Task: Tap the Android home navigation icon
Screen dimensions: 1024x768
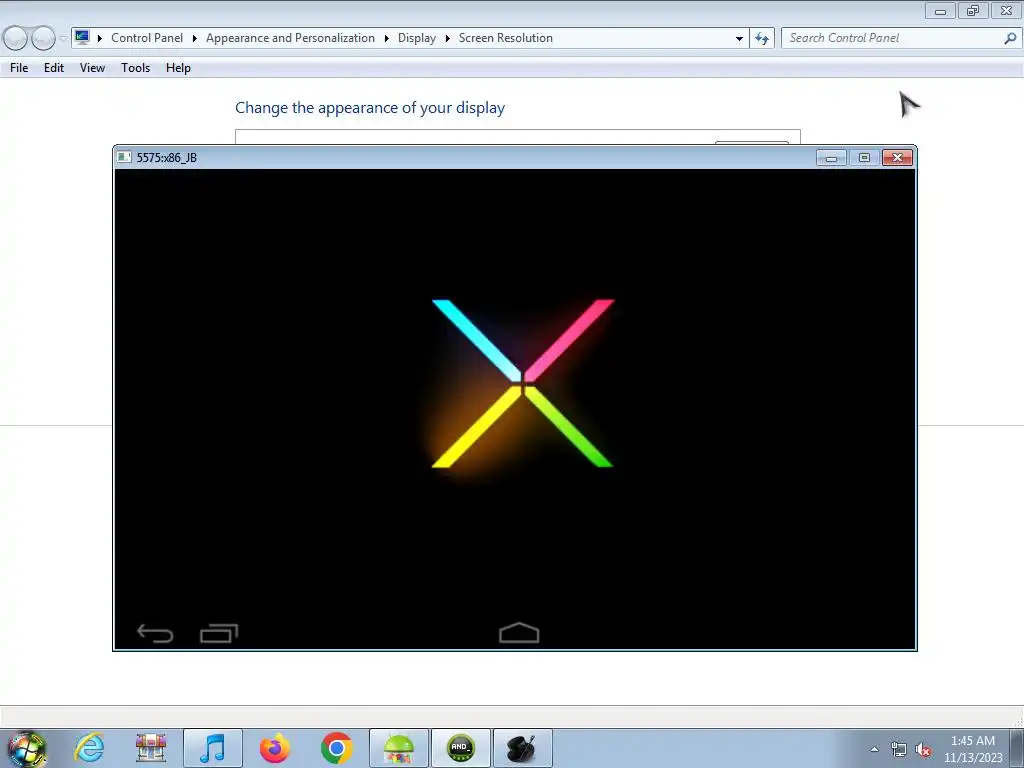Action: (x=519, y=633)
